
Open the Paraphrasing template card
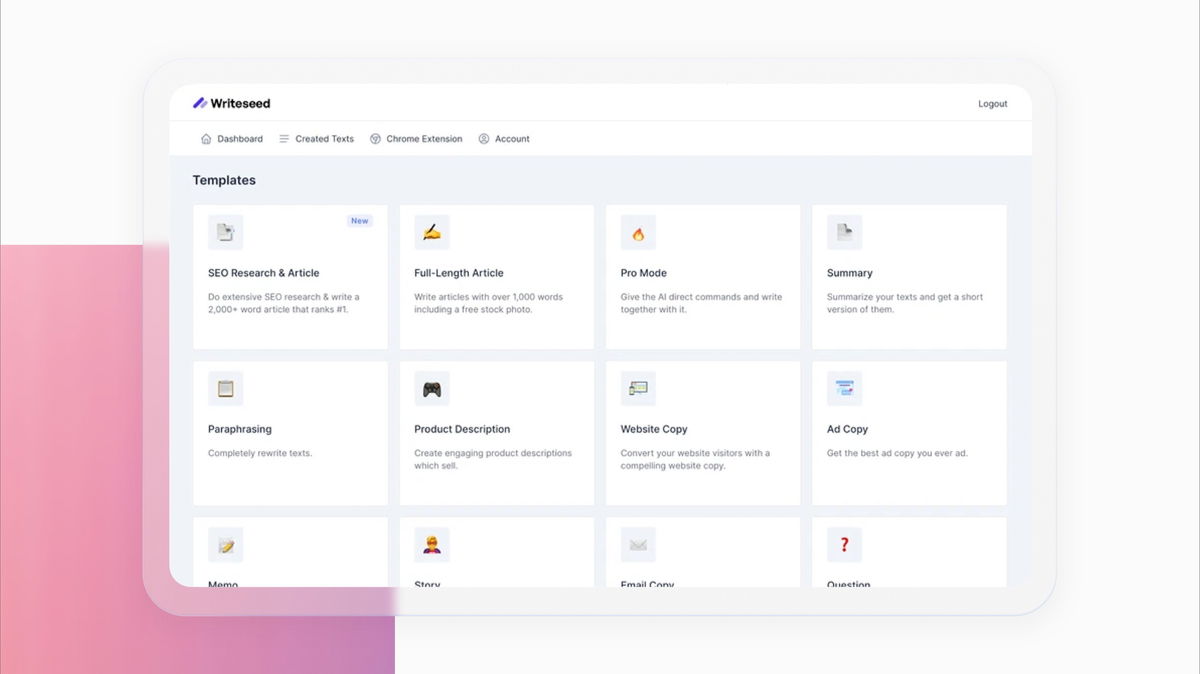[290, 432]
